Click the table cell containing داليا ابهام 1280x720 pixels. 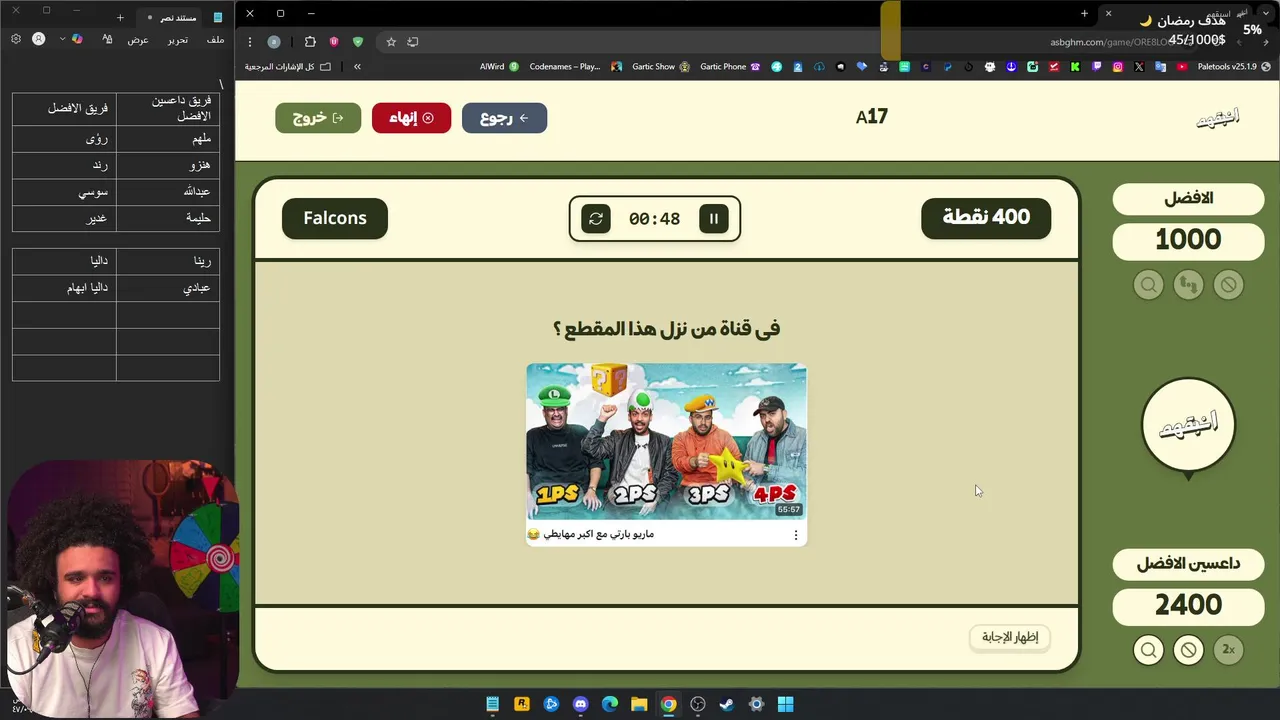pos(64,288)
